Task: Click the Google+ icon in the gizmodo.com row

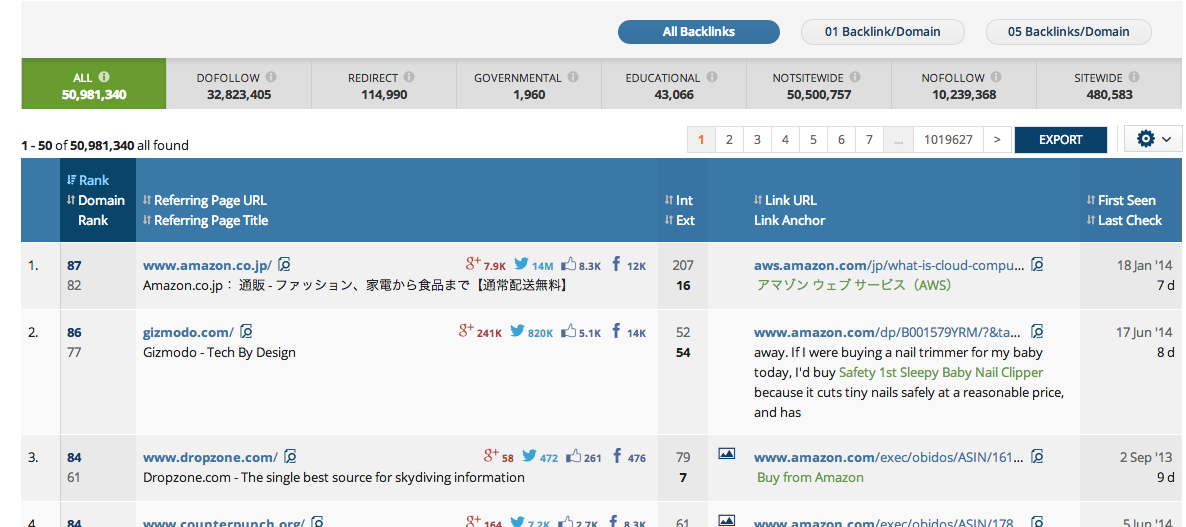Action: click(x=466, y=330)
